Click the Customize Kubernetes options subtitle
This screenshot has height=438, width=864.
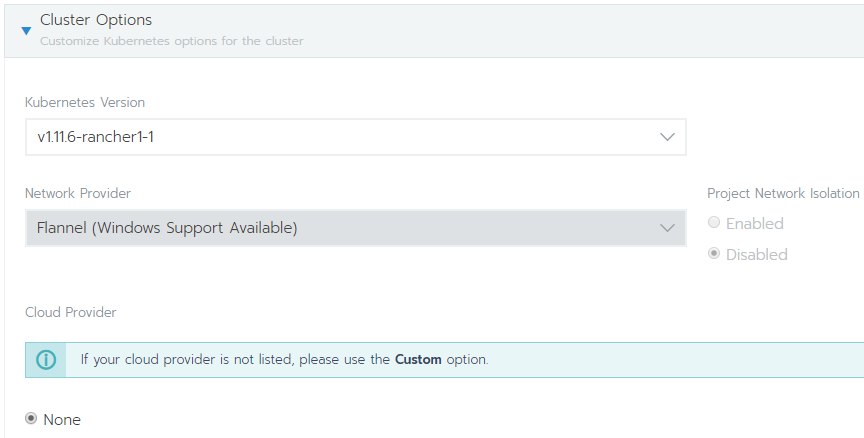point(171,41)
